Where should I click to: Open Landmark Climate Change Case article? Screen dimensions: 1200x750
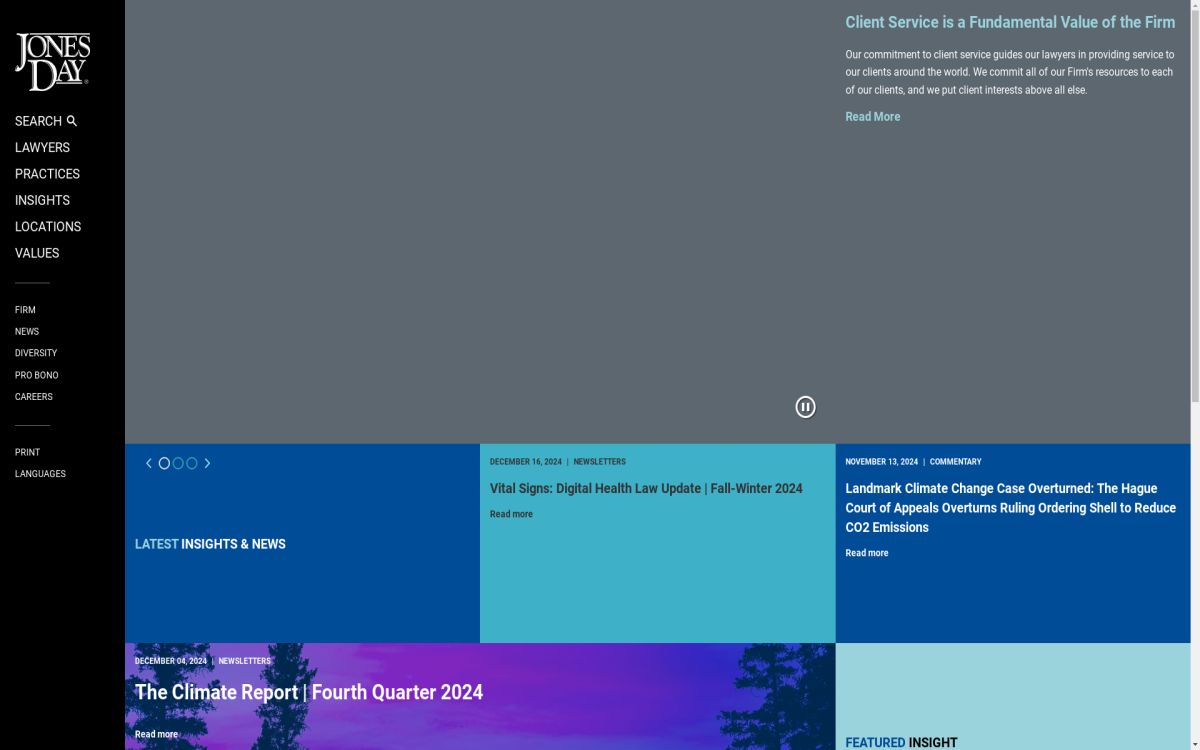pos(1010,508)
